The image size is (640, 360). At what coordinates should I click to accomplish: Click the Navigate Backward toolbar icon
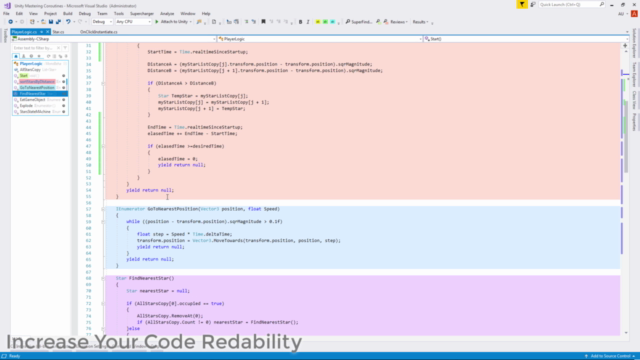point(10,22)
